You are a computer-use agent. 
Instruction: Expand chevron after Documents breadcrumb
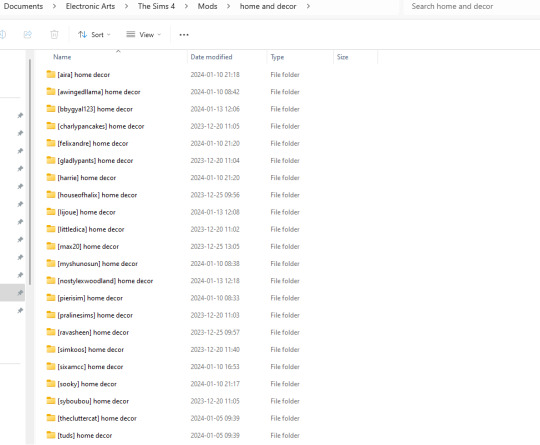click(x=54, y=6)
